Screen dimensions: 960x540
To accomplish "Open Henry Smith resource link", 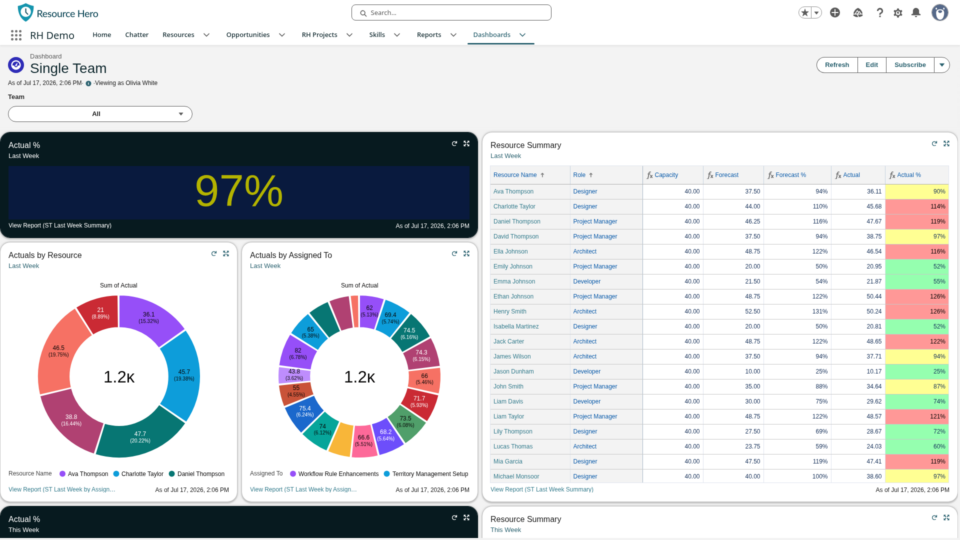I will pos(509,312).
